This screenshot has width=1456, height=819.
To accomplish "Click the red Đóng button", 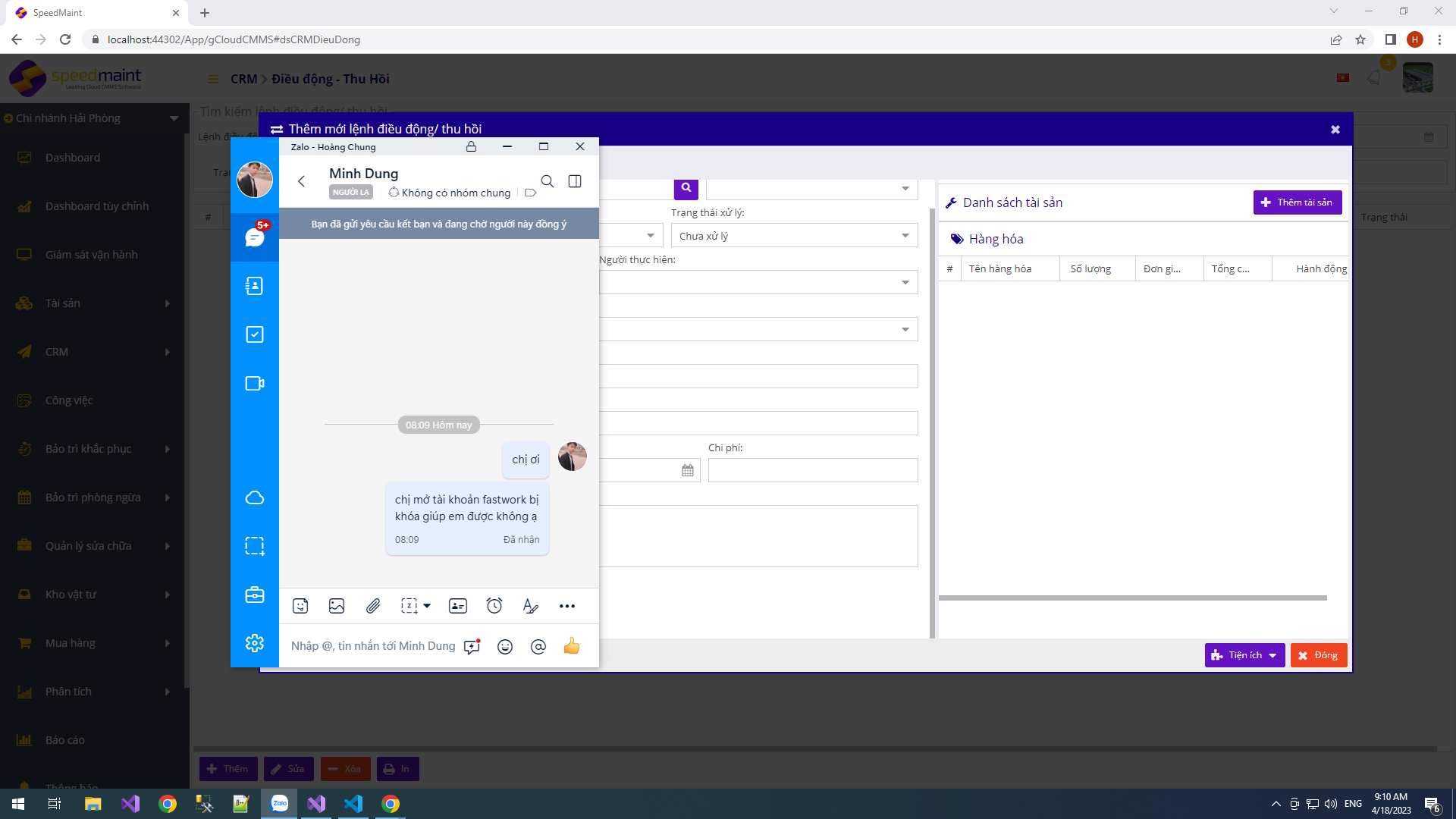I will [1319, 655].
